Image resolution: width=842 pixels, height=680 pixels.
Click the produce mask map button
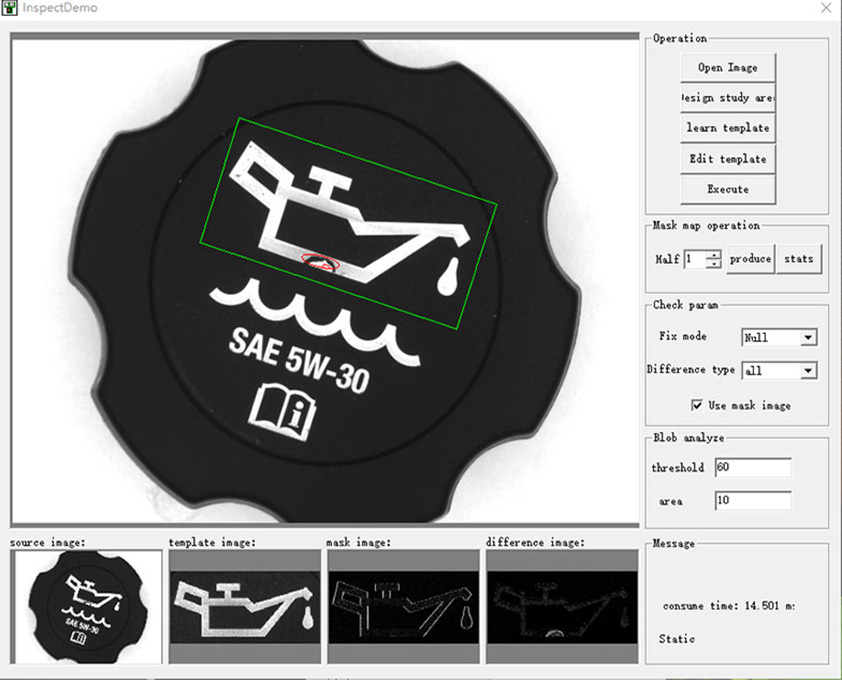coord(750,259)
